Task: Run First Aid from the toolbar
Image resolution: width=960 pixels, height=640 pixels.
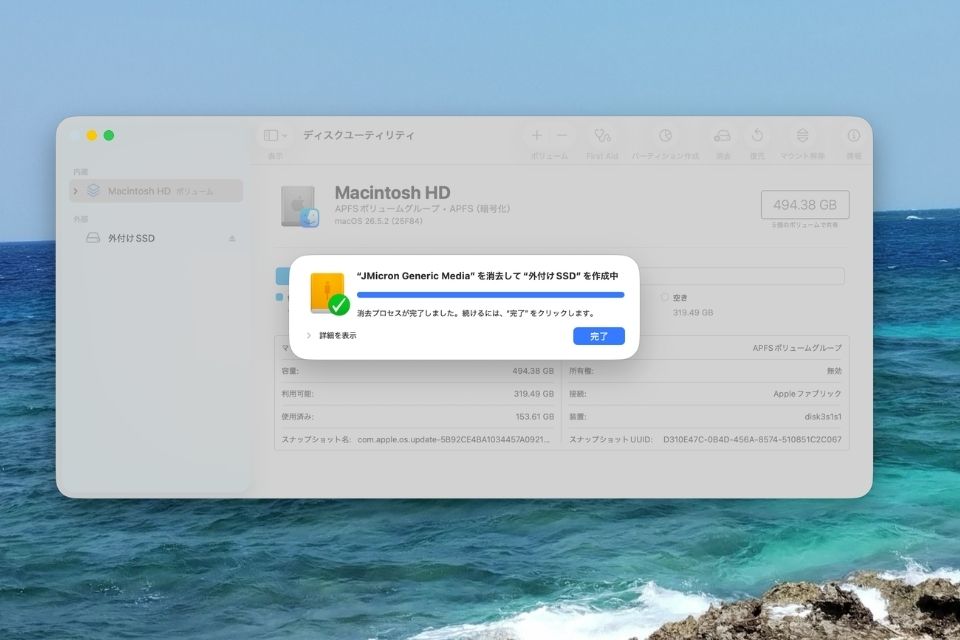Action: click(x=602, y=135)
